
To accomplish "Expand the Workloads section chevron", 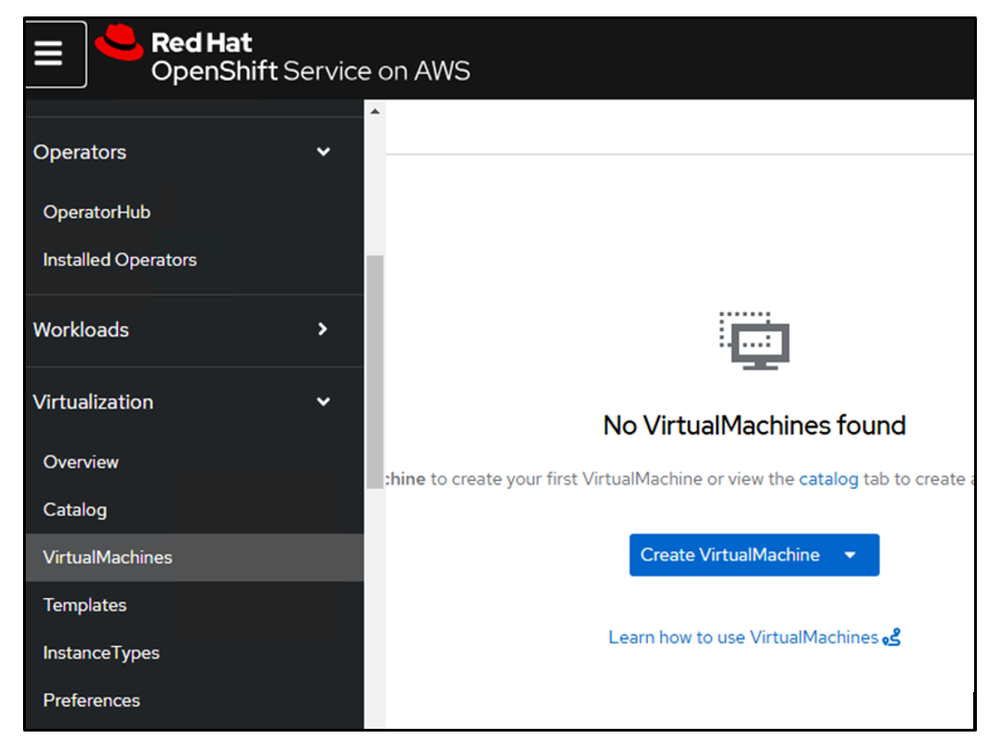I will click(x=322, y=329).
